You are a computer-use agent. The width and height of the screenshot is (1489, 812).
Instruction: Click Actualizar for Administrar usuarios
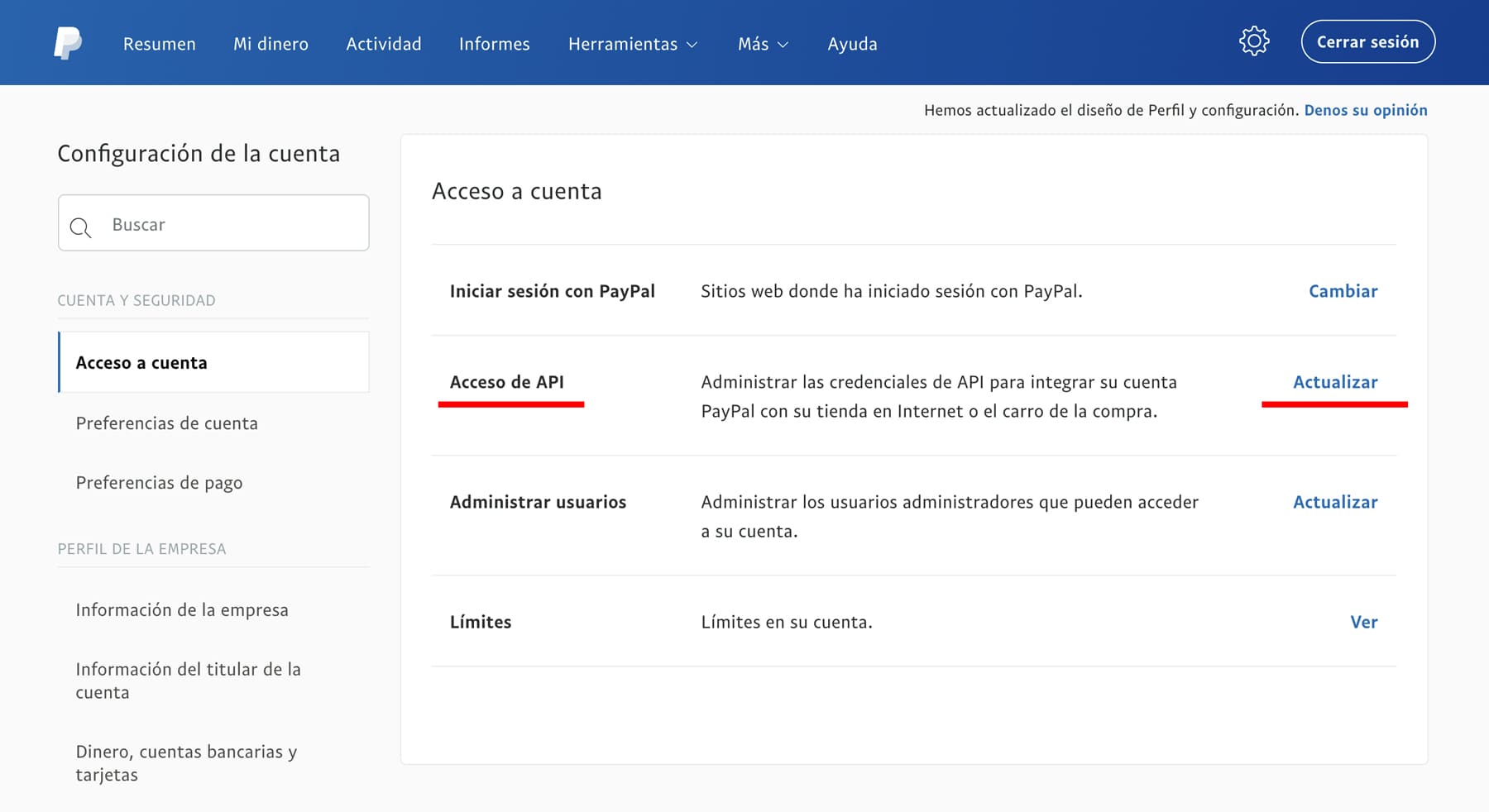coord(1335,502)
